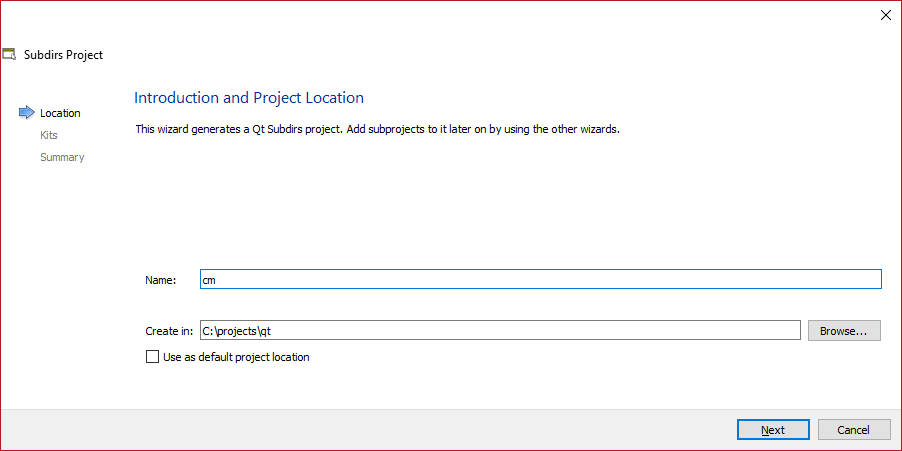Screen dimensions: 902x451
Task: Click into the Create in path field
Action: [500, 330]
